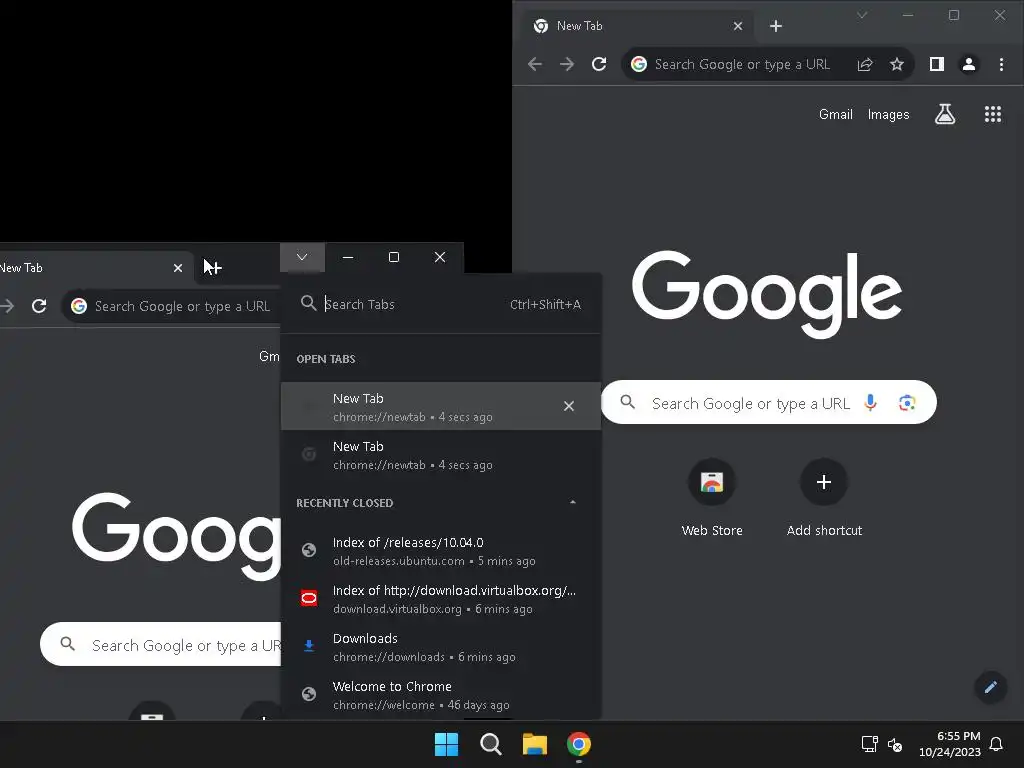
Task: Open Chrome three-dot menu in right window
Action: (x=1001, y=64)
